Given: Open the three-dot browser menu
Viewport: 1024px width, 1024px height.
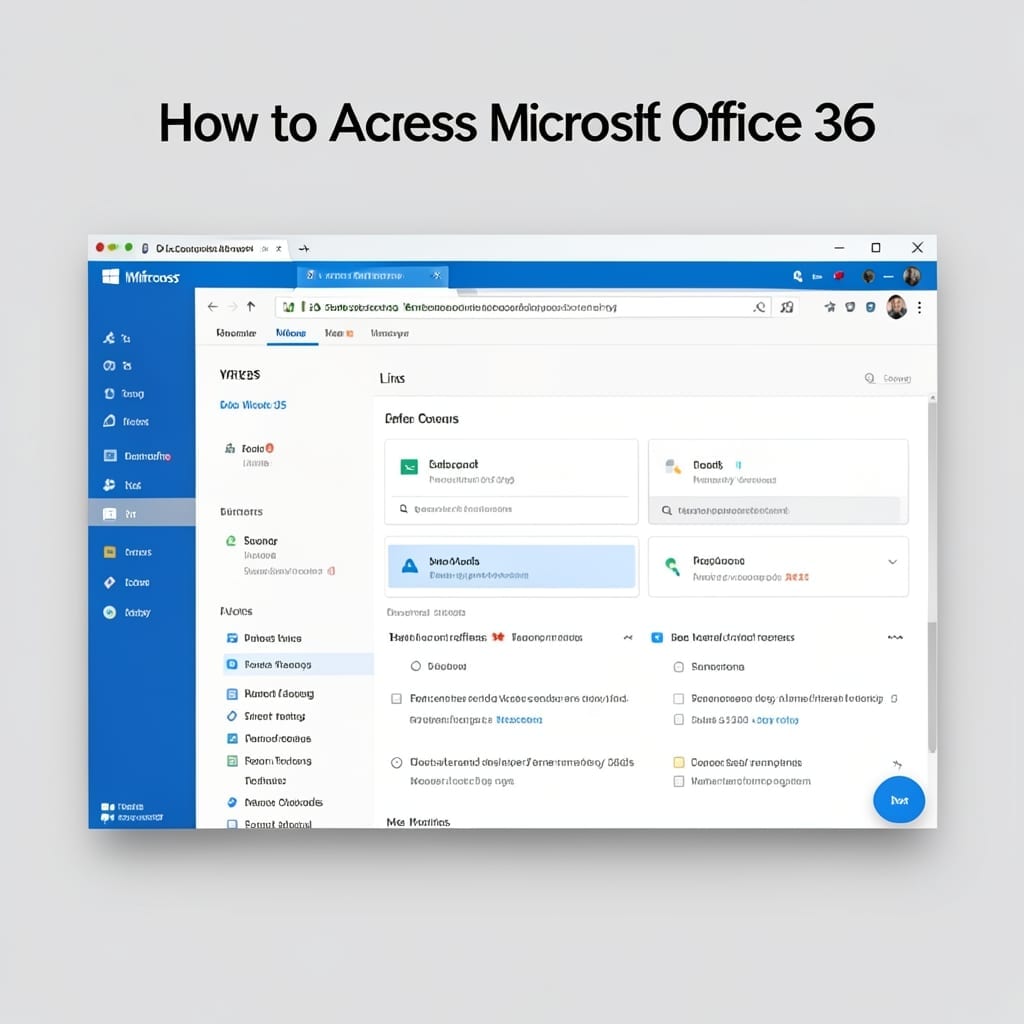Looking at the screenshot, I should [920, 307].
